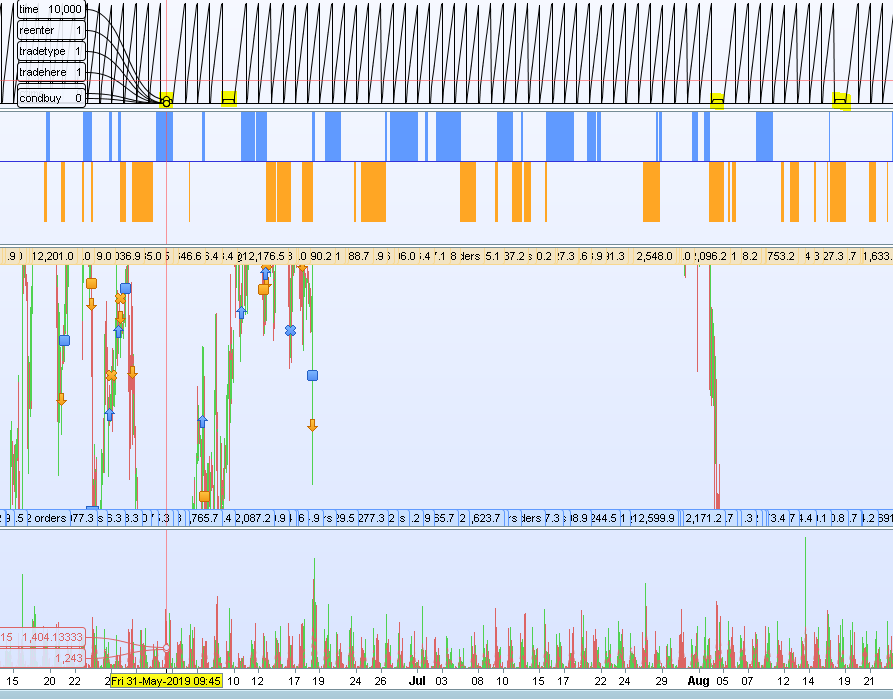Click the wide blue bar above Jul 15-17
The width and height of the screenshot is (893, 699).
(x=560, y=137)
